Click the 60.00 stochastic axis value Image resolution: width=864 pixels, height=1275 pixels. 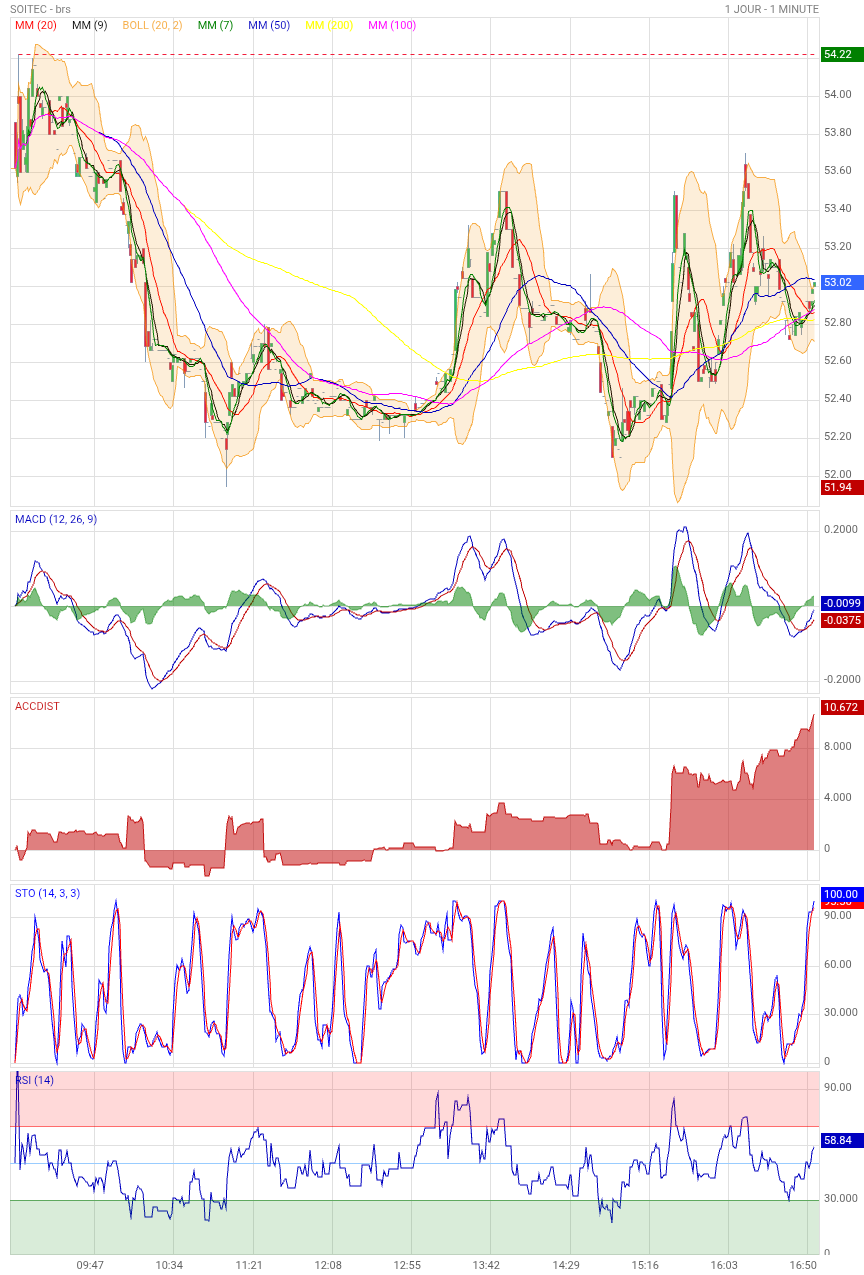point(838,965)
